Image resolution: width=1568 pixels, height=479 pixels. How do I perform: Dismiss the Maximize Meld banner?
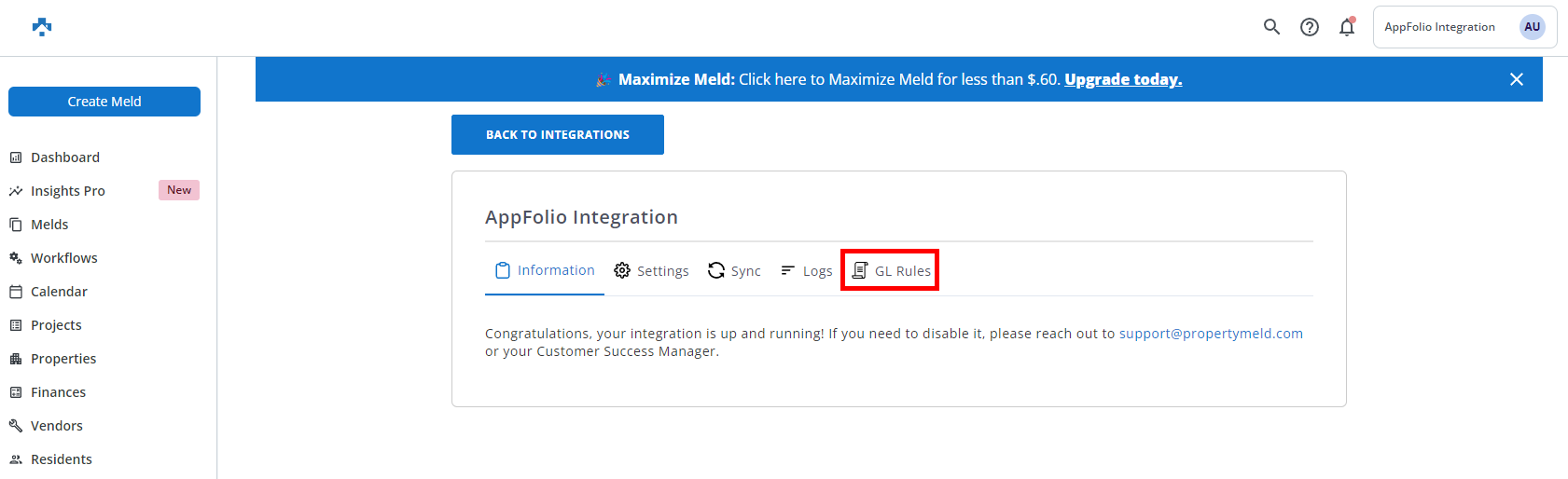point(1517,79)
